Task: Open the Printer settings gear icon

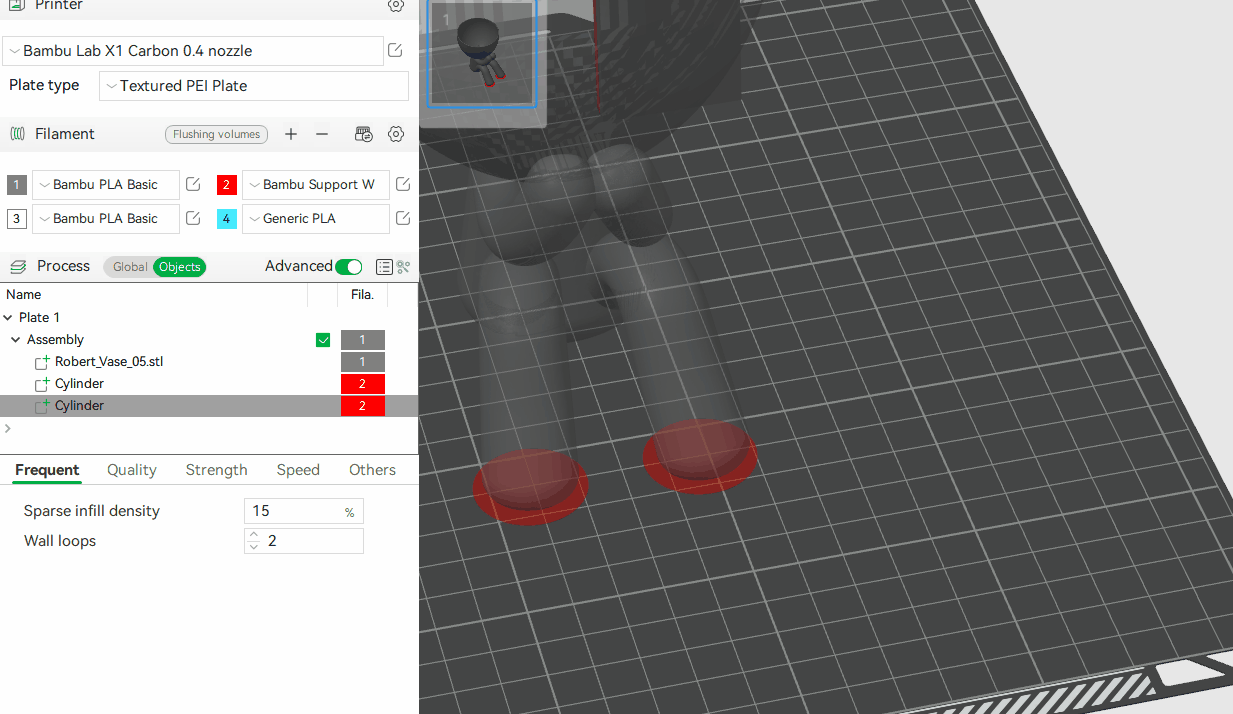Action: pos(396,6)
